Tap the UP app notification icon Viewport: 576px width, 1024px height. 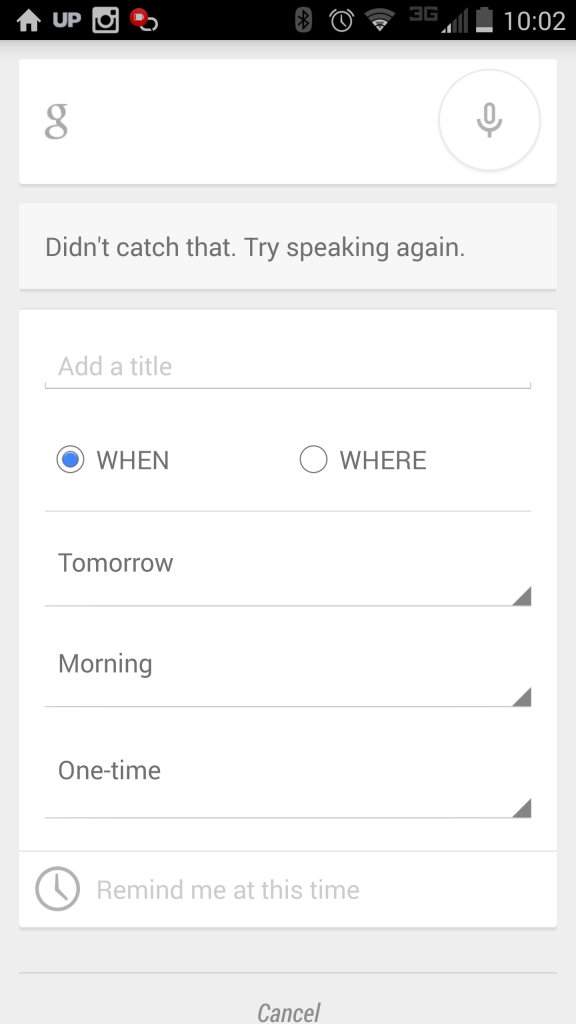(x=67, y=20)
